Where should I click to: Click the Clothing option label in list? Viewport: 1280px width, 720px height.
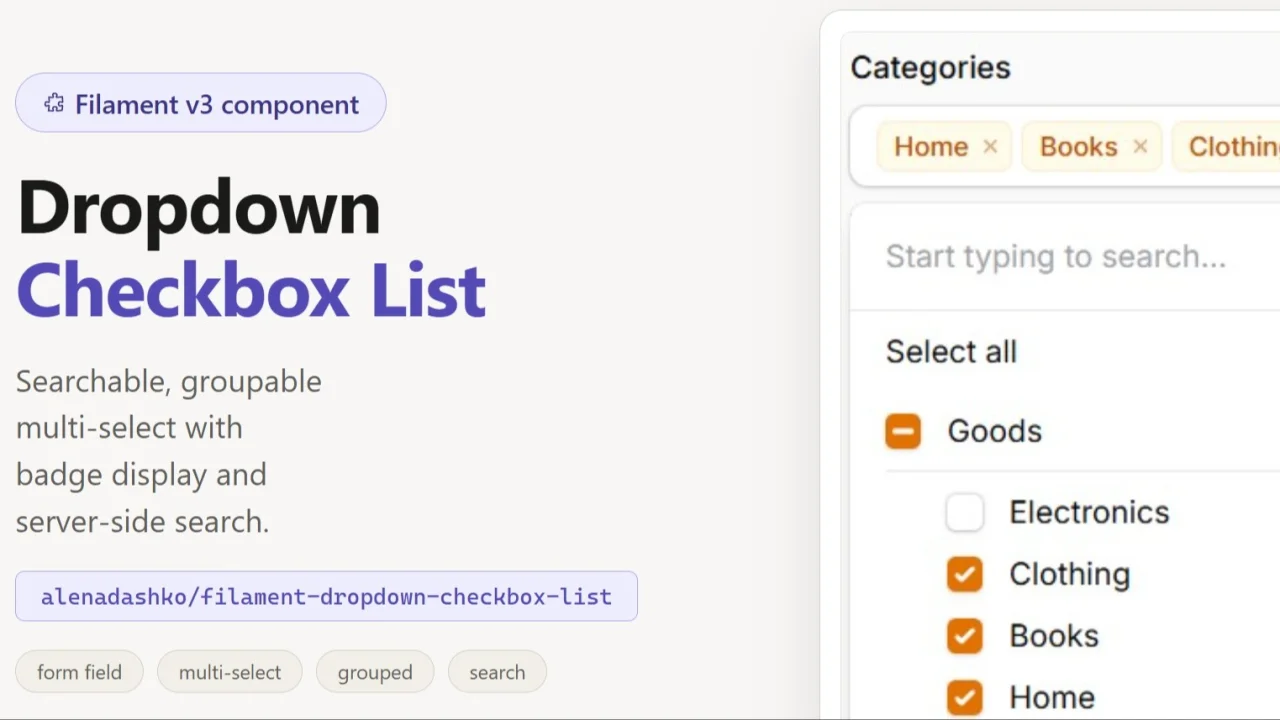(1069, 574)
